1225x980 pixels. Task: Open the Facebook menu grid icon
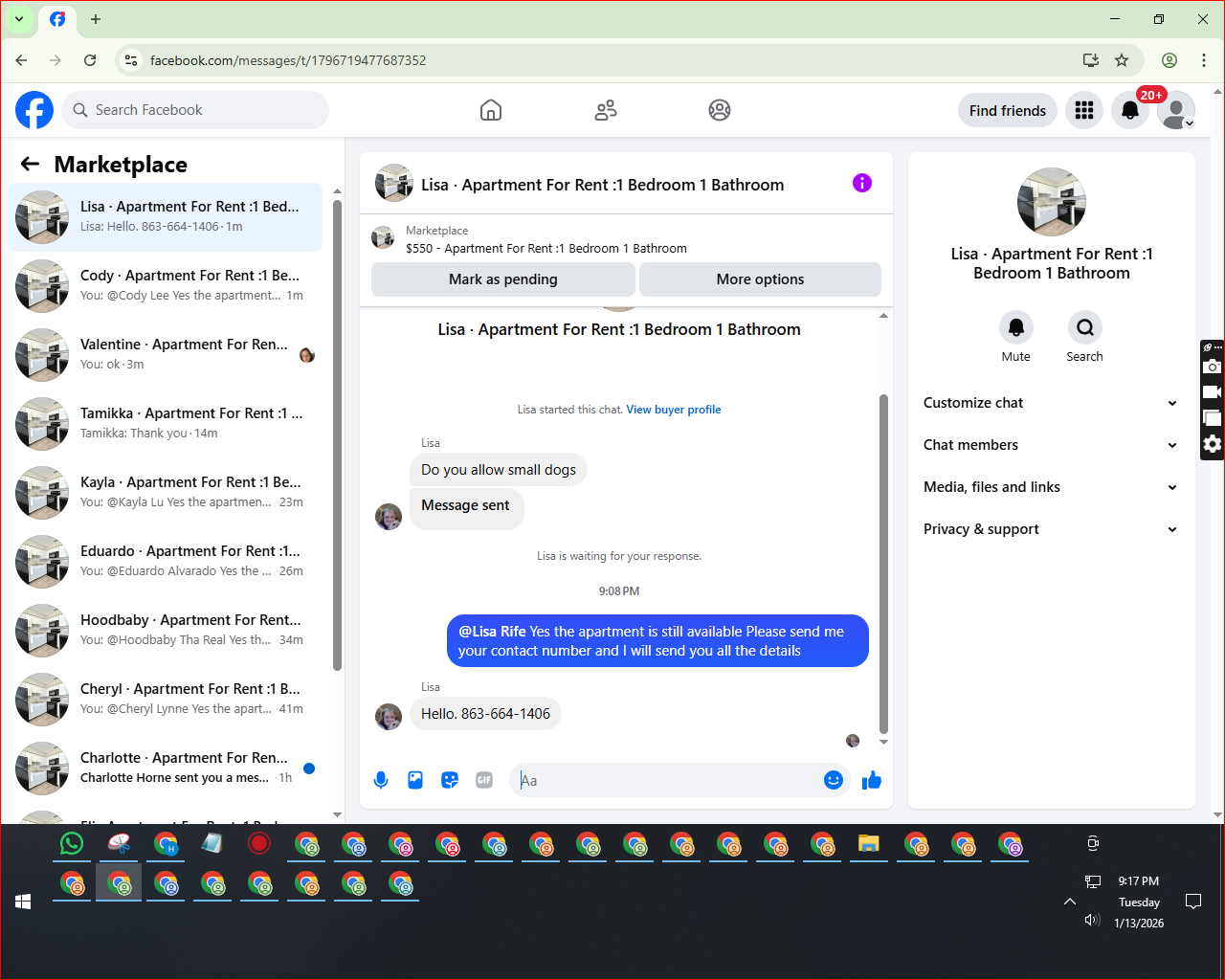(1084, 110)
